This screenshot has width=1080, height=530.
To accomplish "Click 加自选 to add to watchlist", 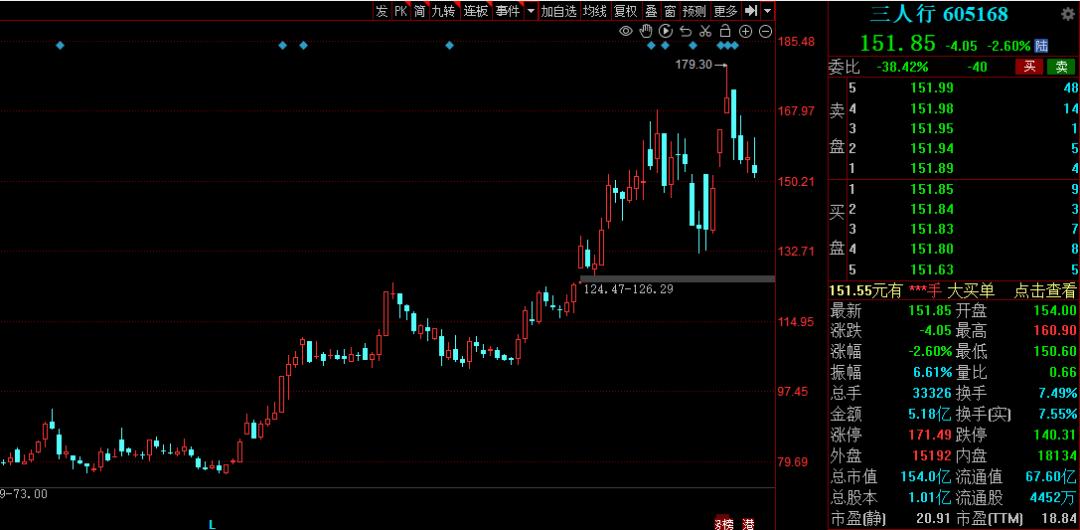I will [559, 11].
